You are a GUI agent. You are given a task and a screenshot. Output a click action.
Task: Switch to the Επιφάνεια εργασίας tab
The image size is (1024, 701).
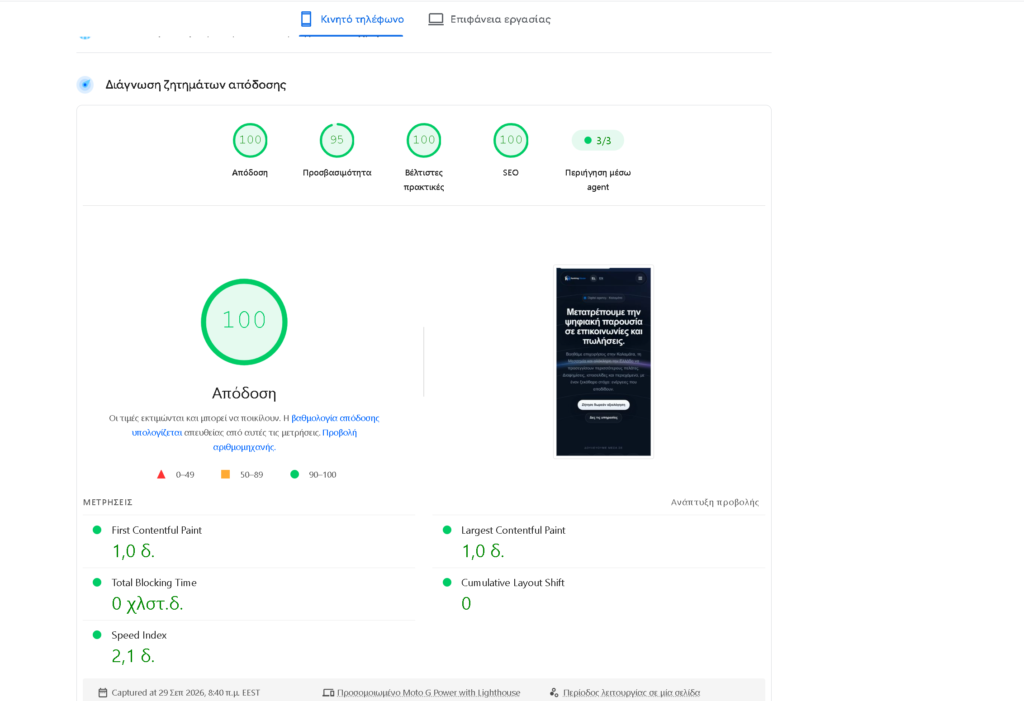489,20
